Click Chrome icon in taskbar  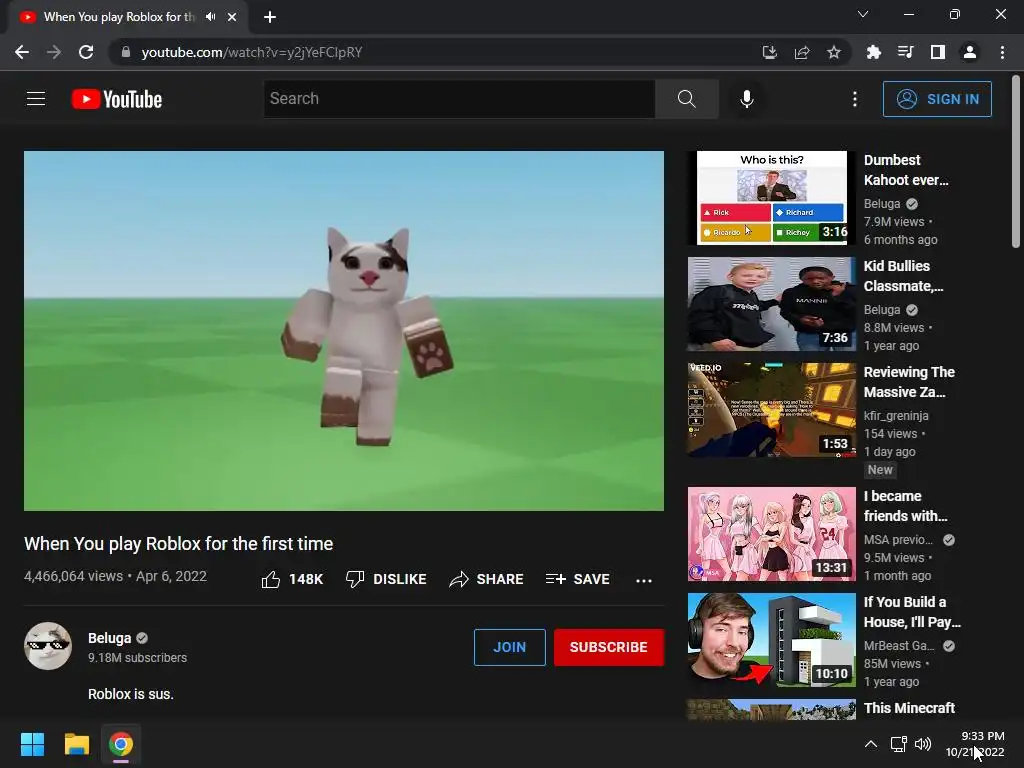[121, 744]
